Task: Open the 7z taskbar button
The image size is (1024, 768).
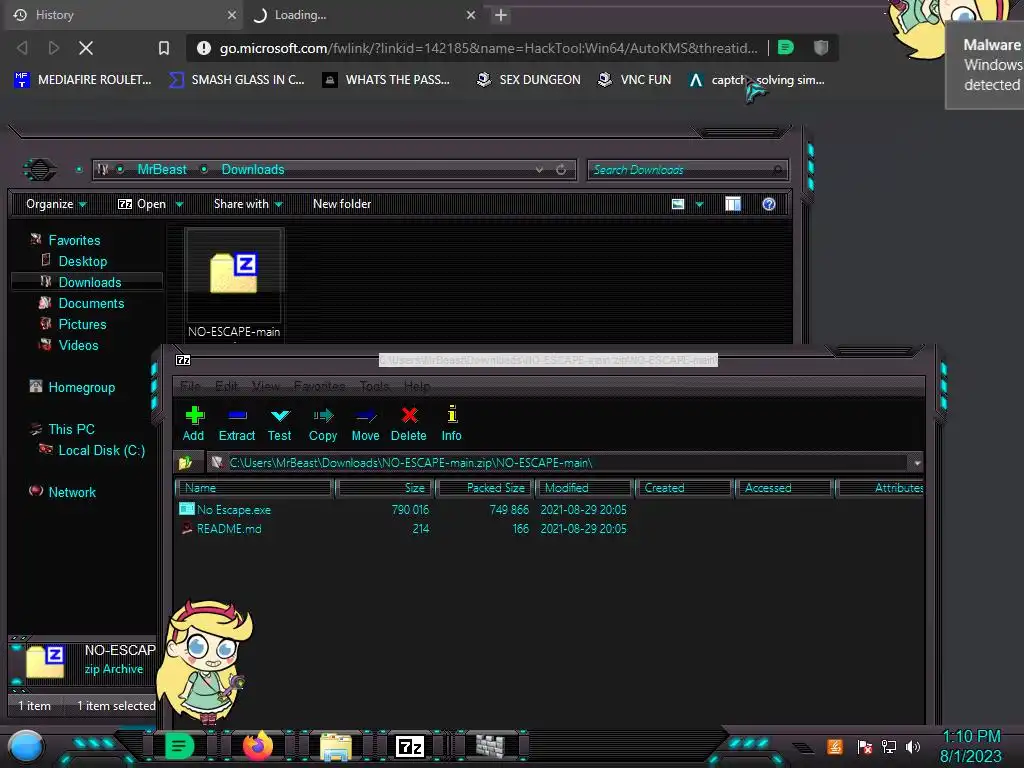Action: point(410,746)
